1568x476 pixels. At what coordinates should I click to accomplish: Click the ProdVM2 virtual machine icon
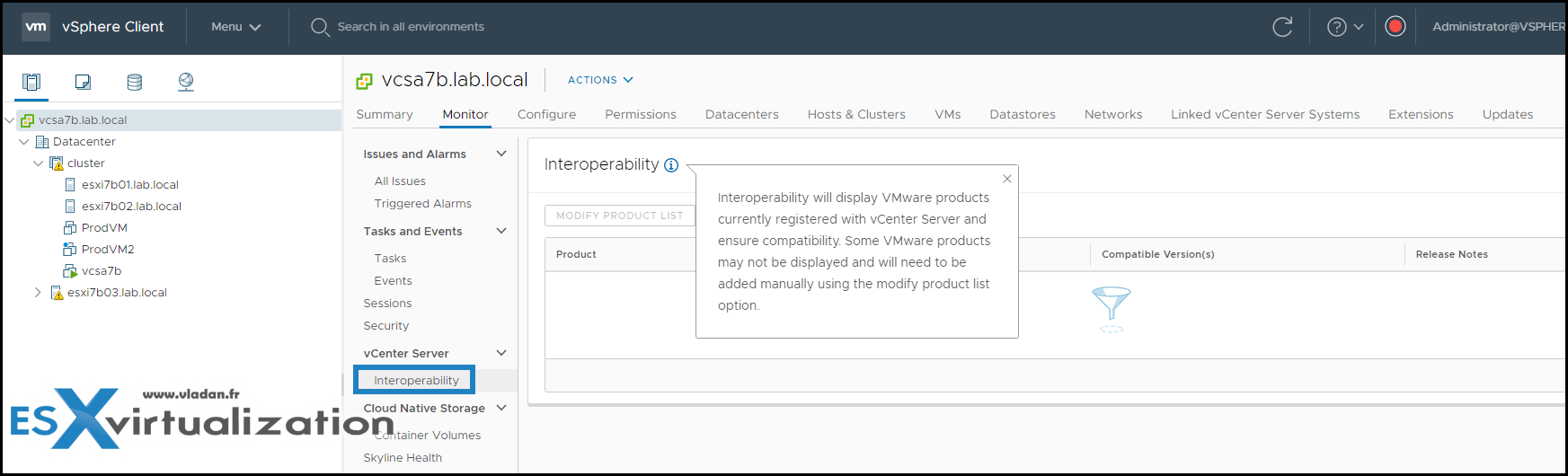point(70,250)
